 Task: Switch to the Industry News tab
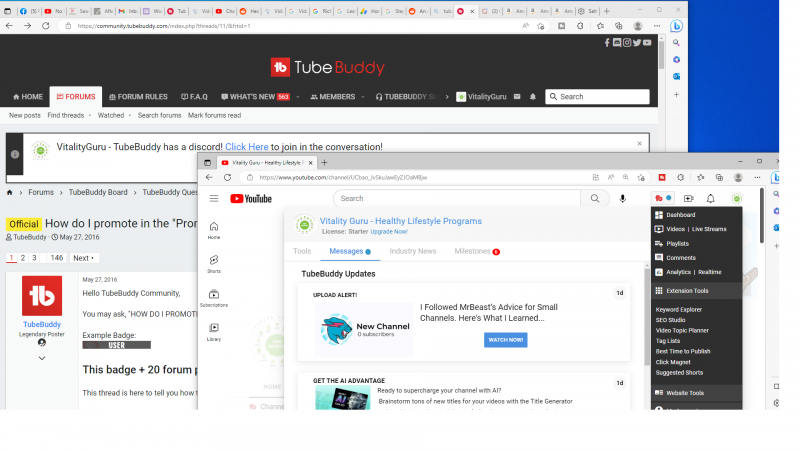412,251
